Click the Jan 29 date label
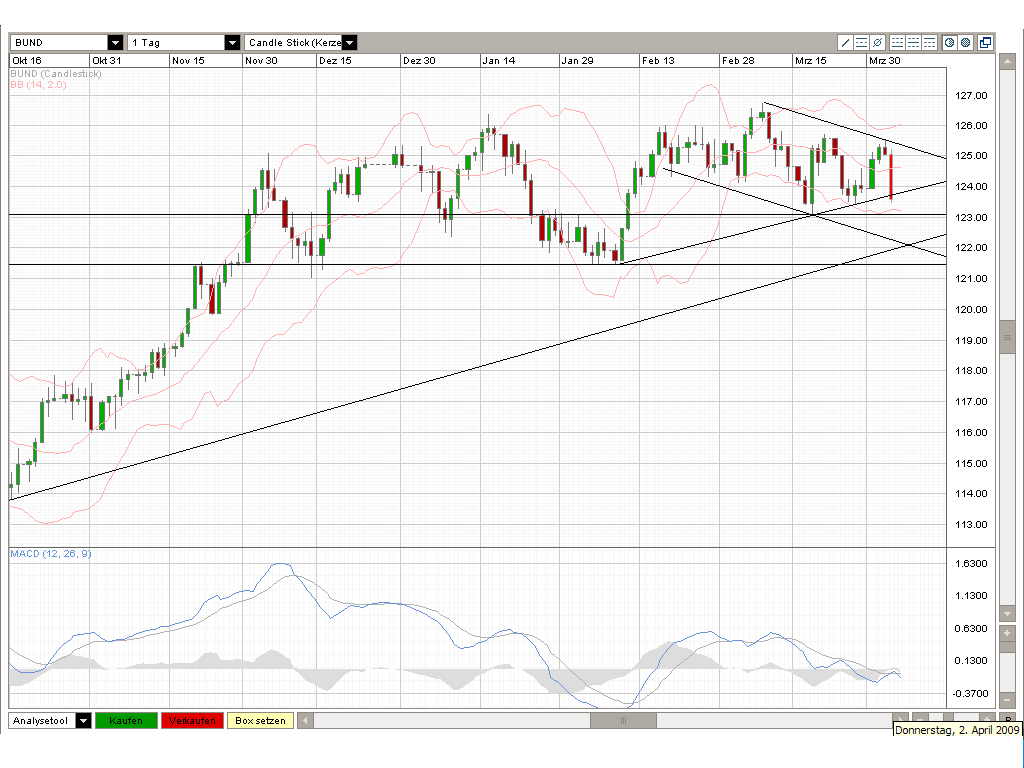The height and width of the screenshot is (768, 1024). 578,61
